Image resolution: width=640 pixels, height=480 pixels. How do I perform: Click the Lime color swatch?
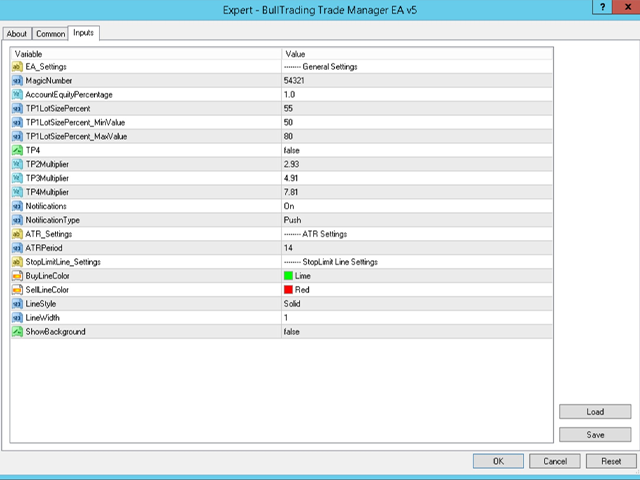[289, 276]
